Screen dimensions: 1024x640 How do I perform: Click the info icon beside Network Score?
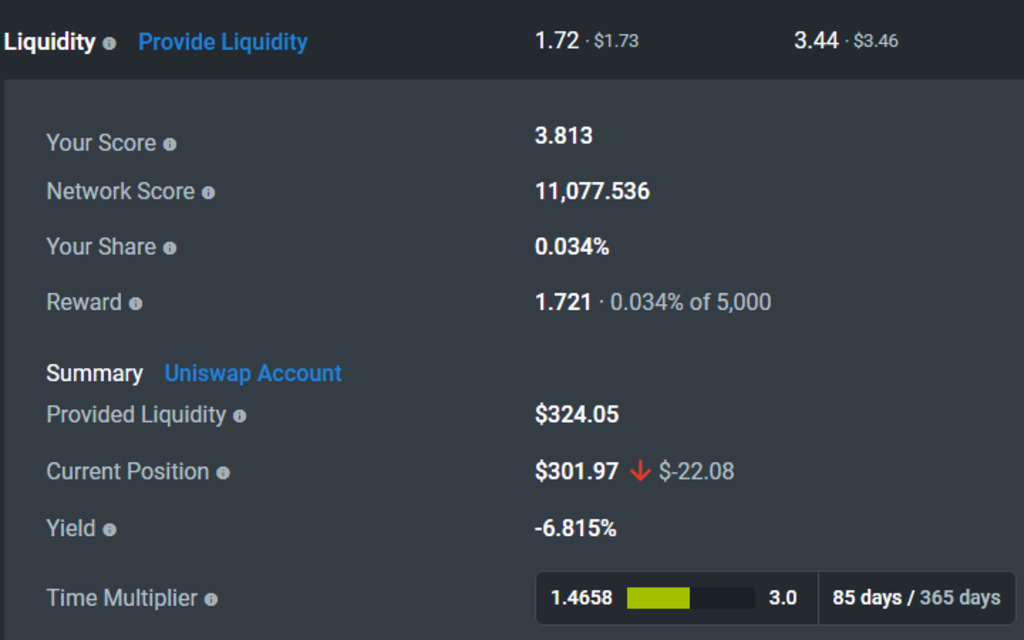[208, 193]
